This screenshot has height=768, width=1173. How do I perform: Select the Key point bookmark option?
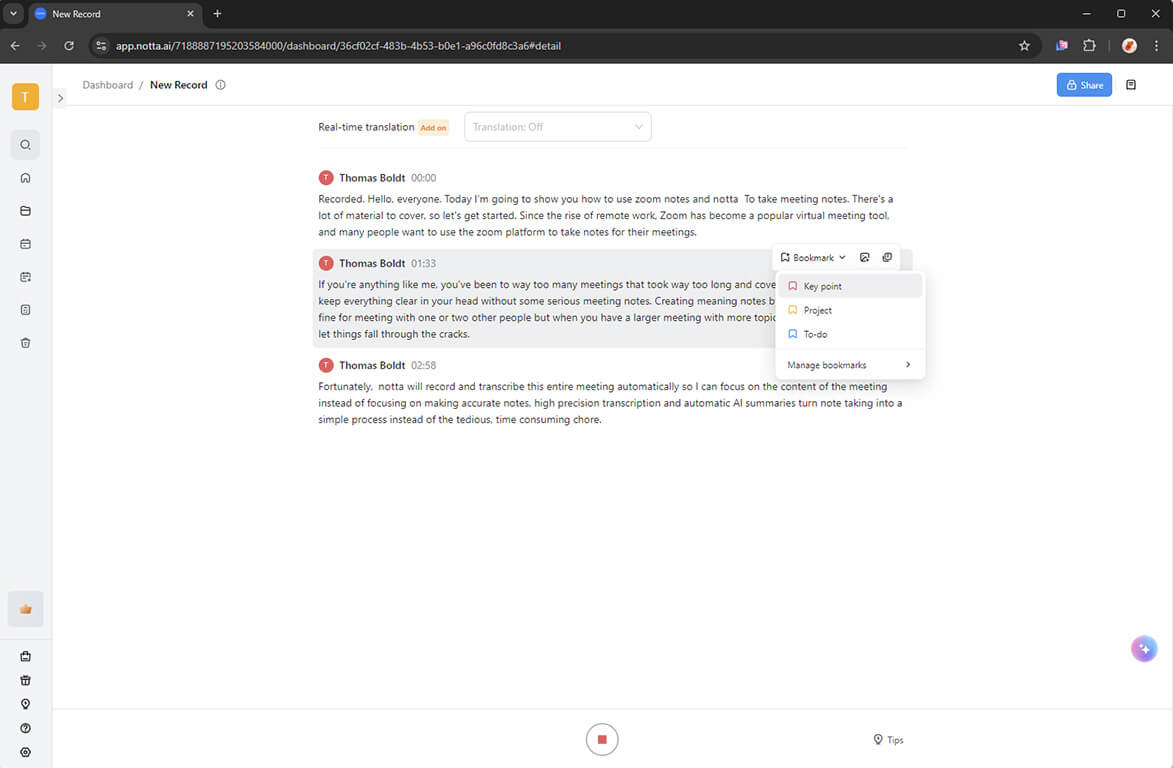pyautogui.click(x=851, y=286)
